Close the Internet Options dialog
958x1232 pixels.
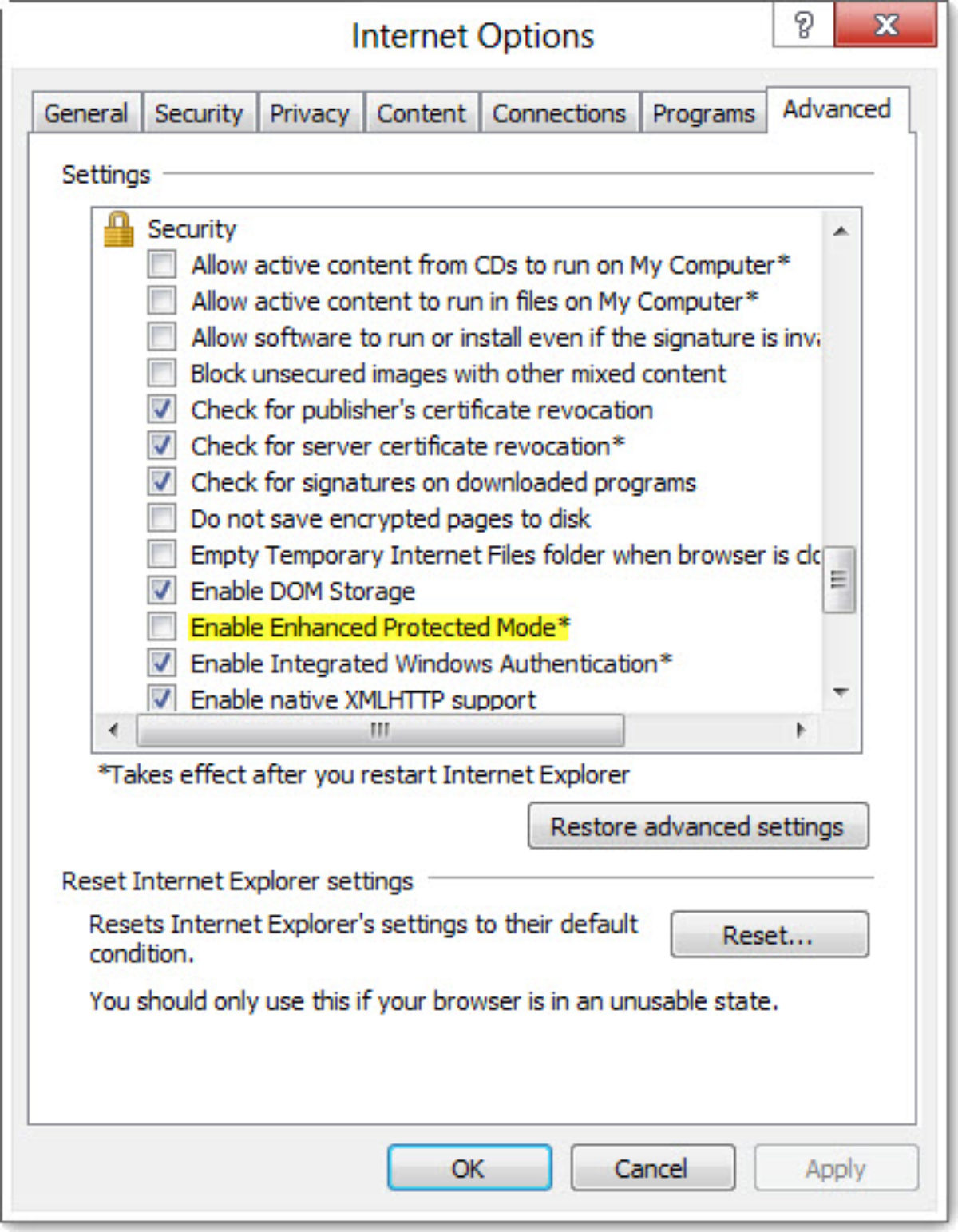(x=885, y=26)
